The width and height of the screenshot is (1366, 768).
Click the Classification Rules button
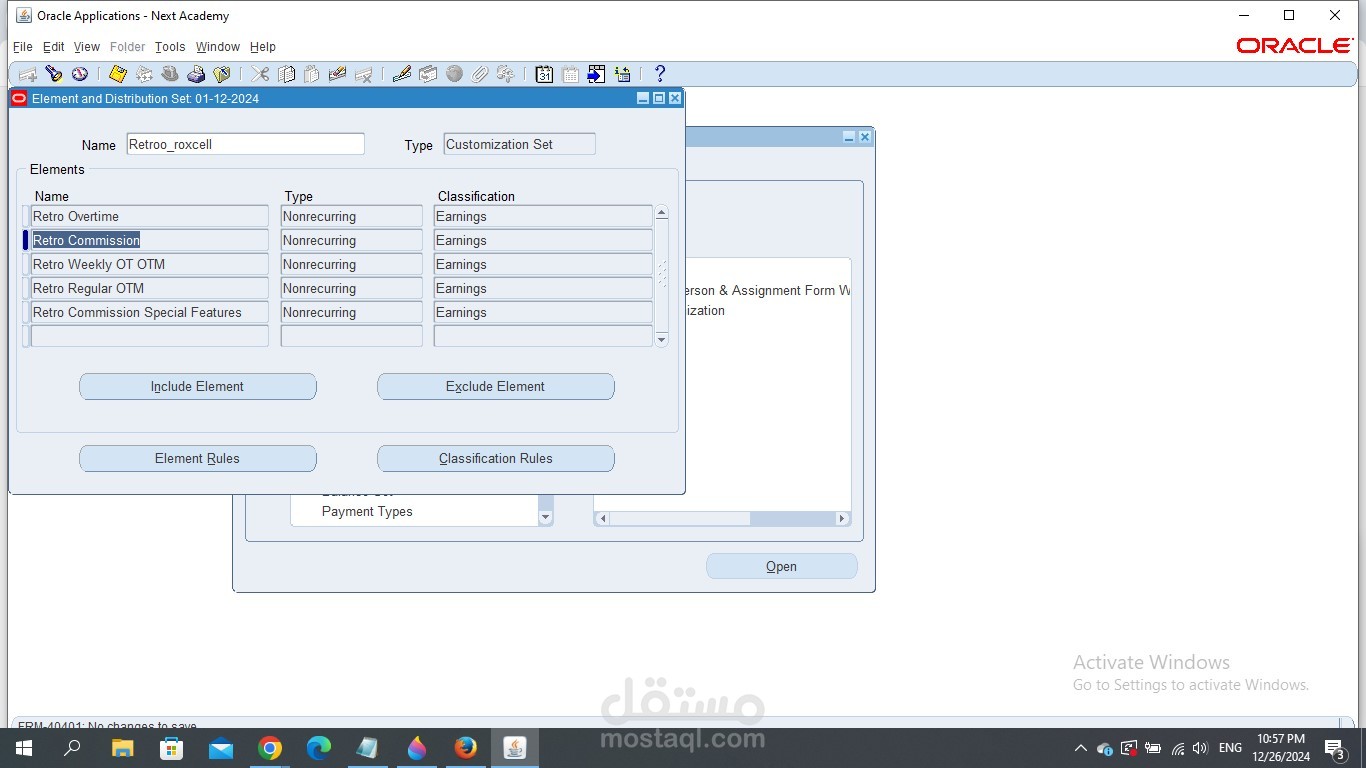(496, 459)
